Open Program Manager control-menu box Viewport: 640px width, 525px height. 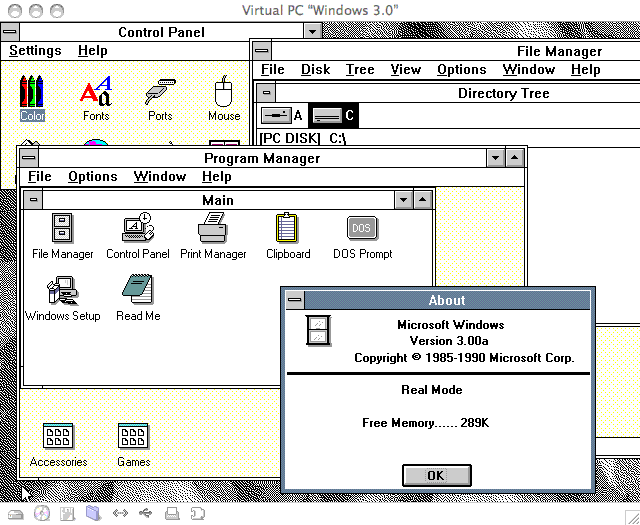29,158
